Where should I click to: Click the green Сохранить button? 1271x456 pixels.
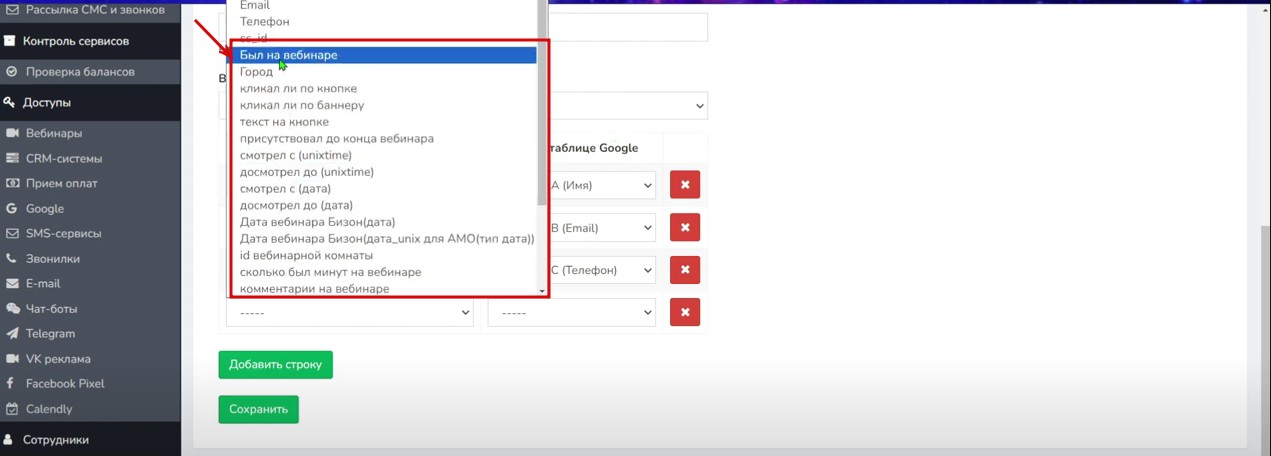click(x=258, y=409)
